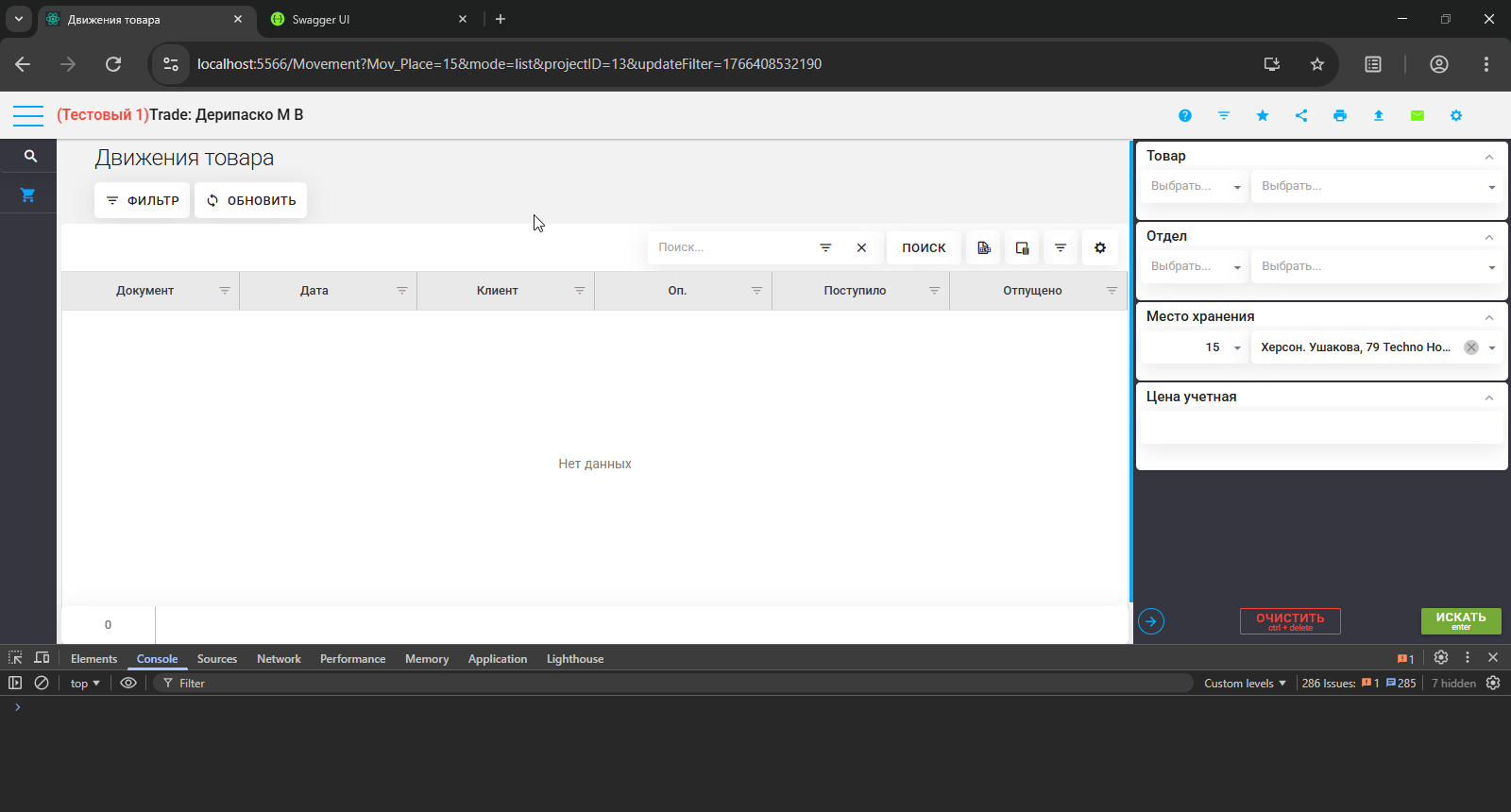Toggle device toolbar in DevTools
Screen dimensions: 1511x812
pos(42,658)
